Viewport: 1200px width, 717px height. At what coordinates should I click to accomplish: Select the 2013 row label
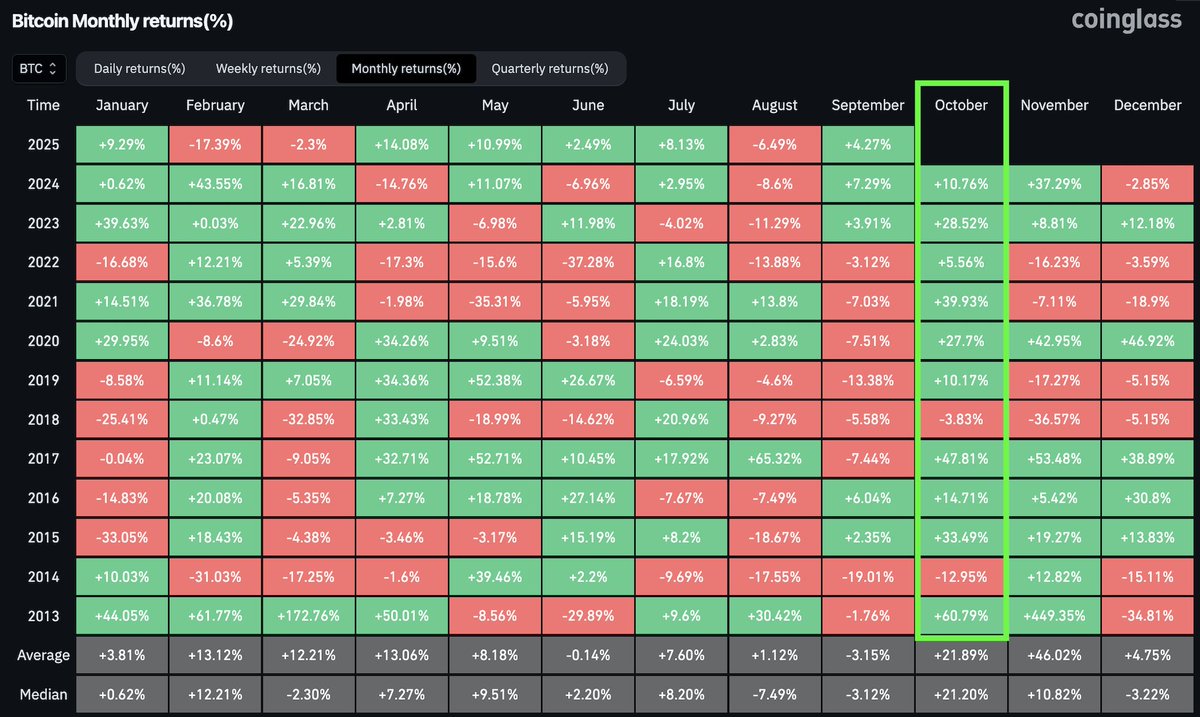coord(43,615)
